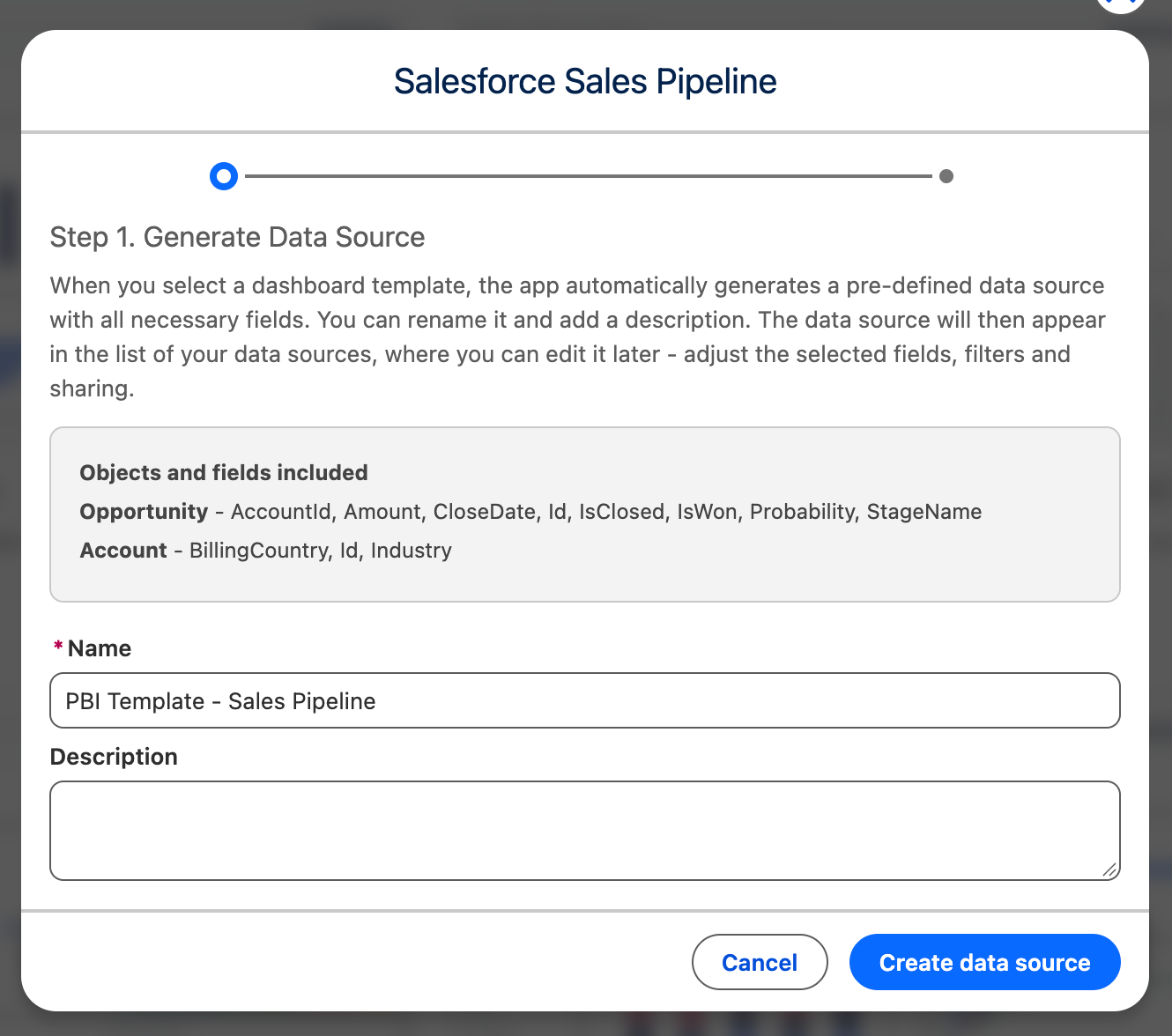Click the Objects and fields included label
Viewport: 1172px width, 1036px height.
223,472
